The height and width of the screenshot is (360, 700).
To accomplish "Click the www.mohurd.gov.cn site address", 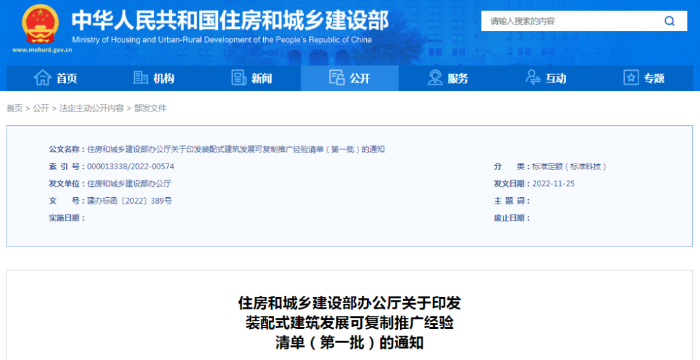I will tap(42, 50).
